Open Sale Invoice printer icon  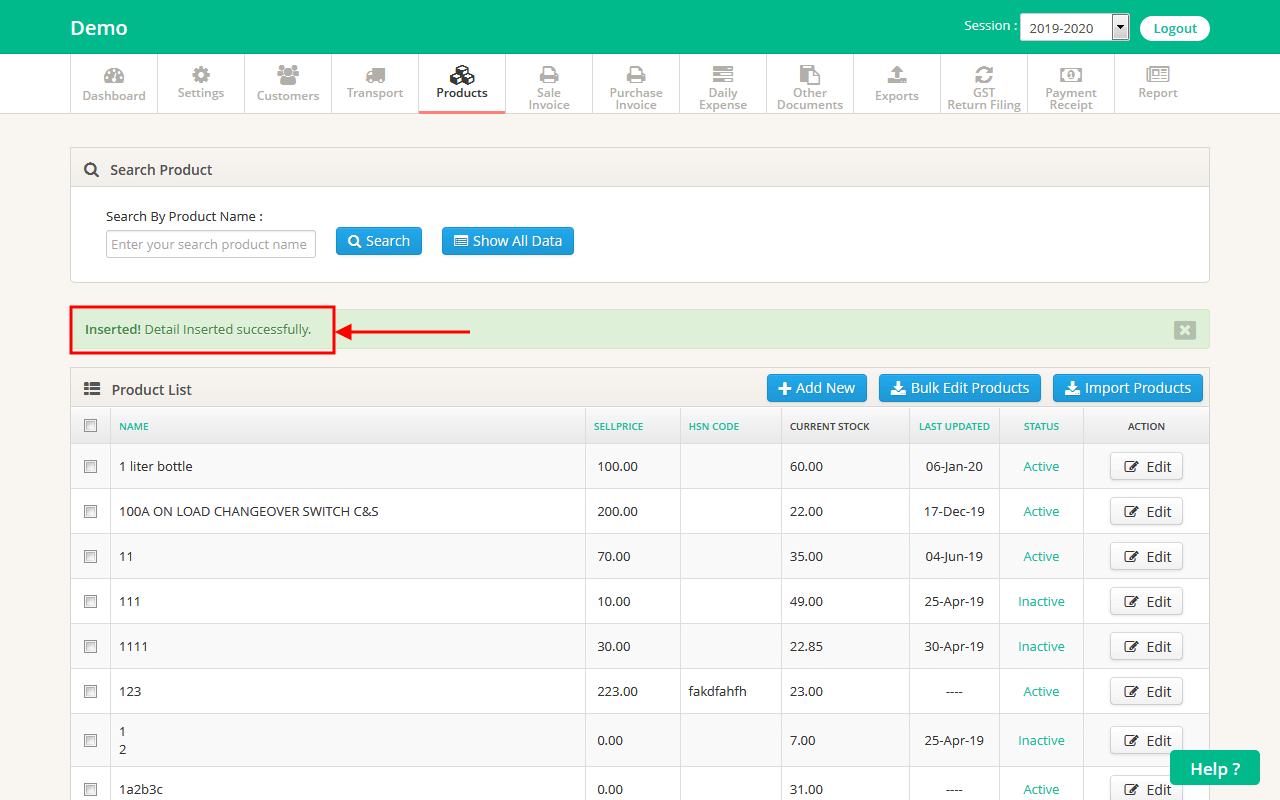tap(549, 74)
